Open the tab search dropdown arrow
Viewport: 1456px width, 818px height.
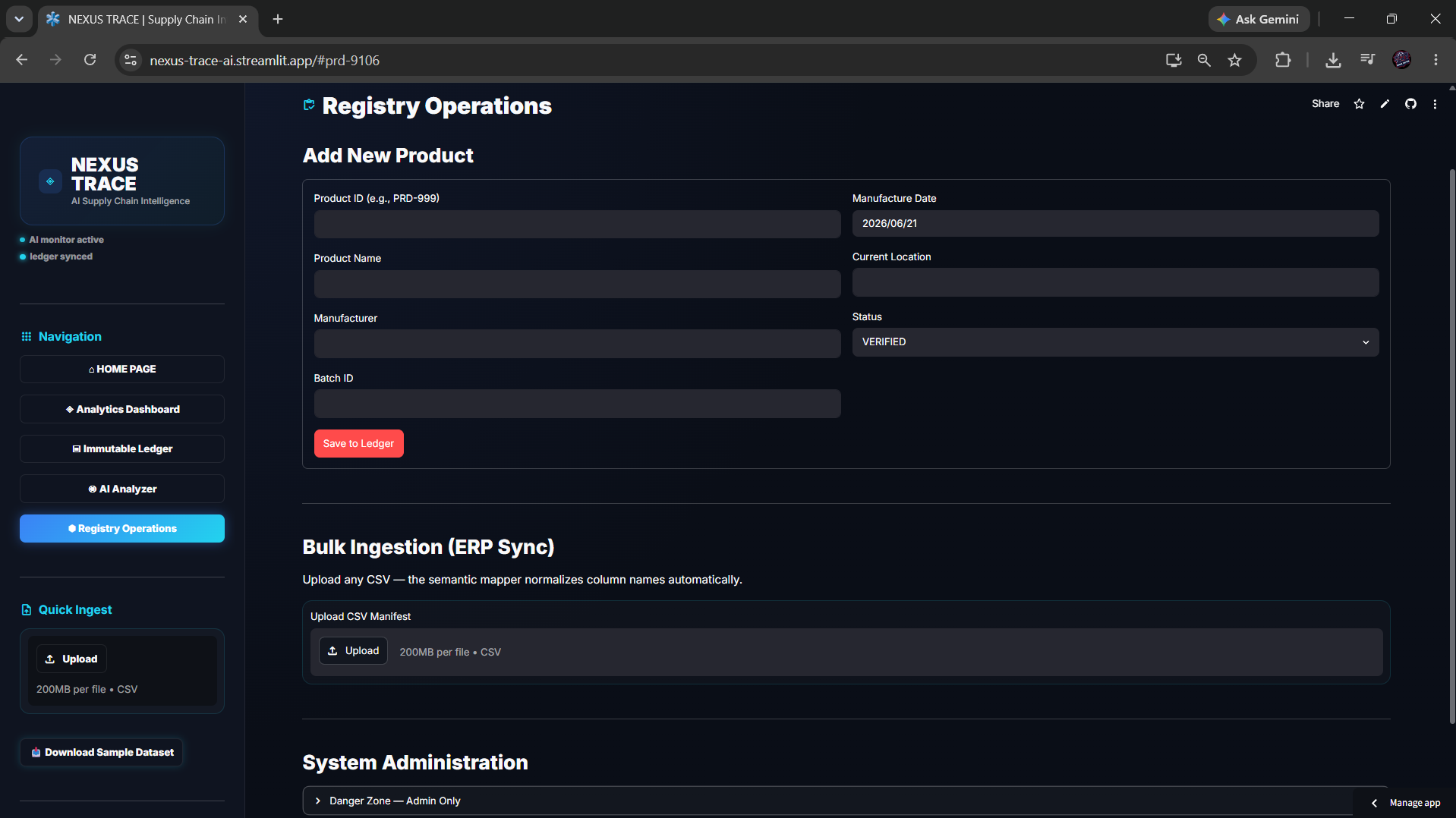click(x=19, y=19)
